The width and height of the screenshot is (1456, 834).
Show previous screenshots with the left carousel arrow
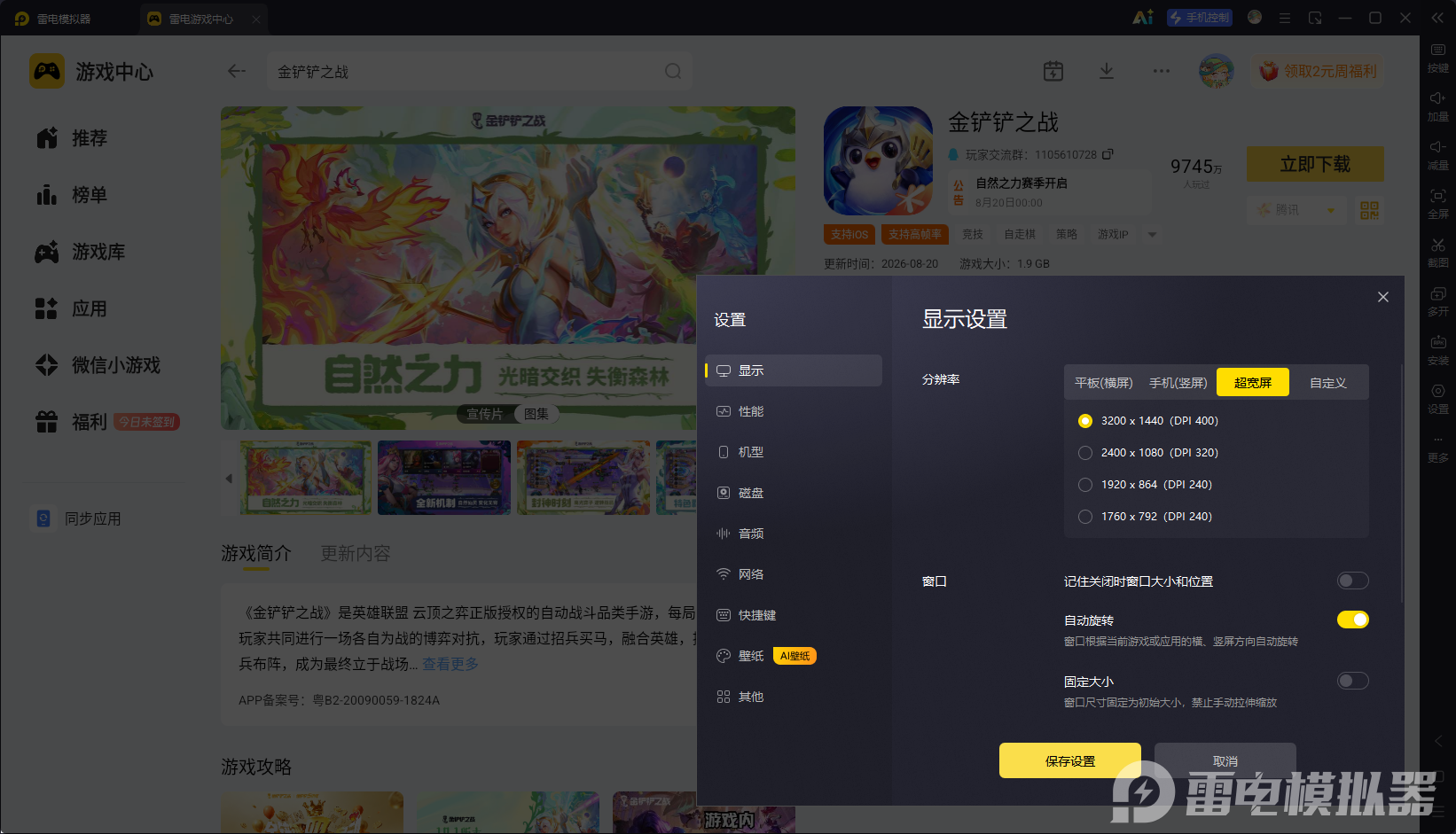[229, 479]
